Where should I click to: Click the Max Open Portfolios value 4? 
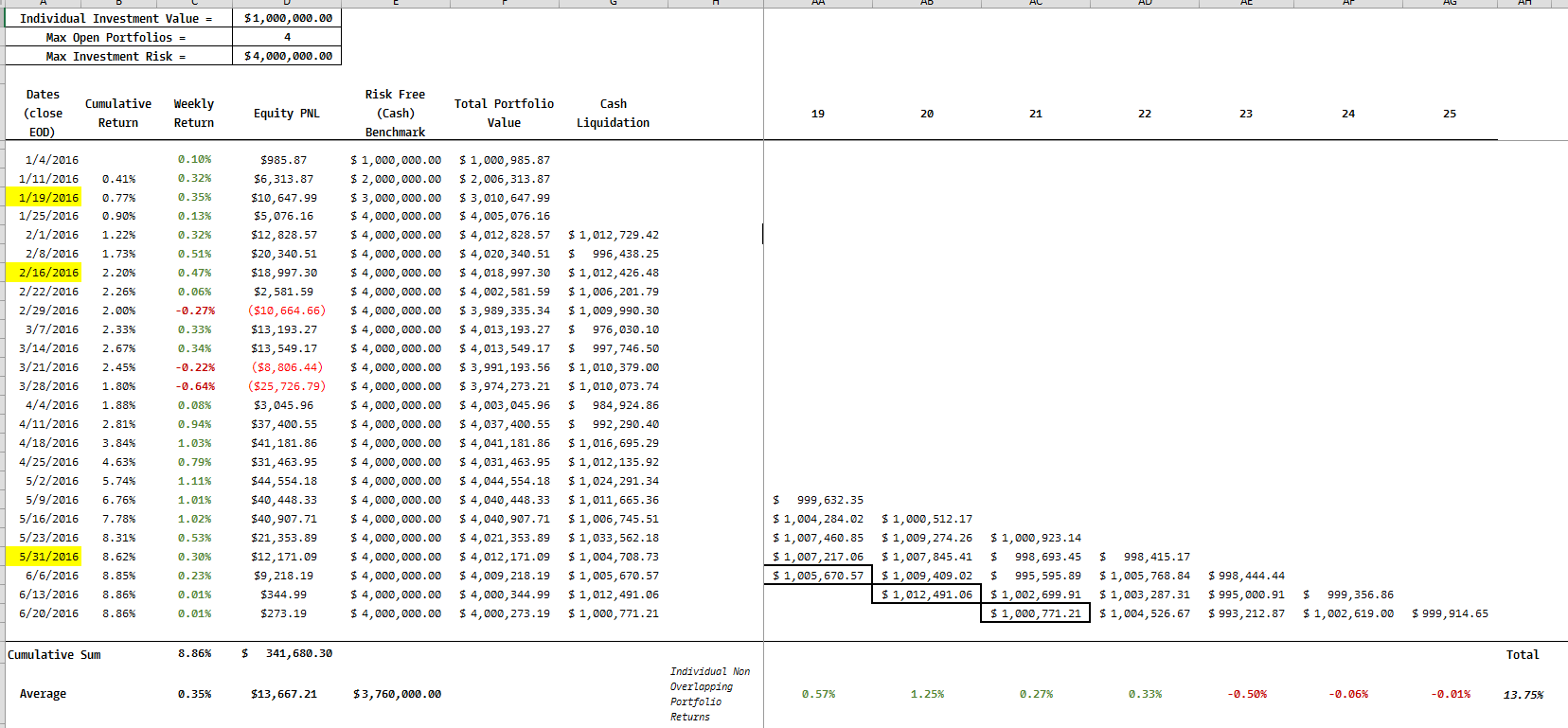pos(287,37)
